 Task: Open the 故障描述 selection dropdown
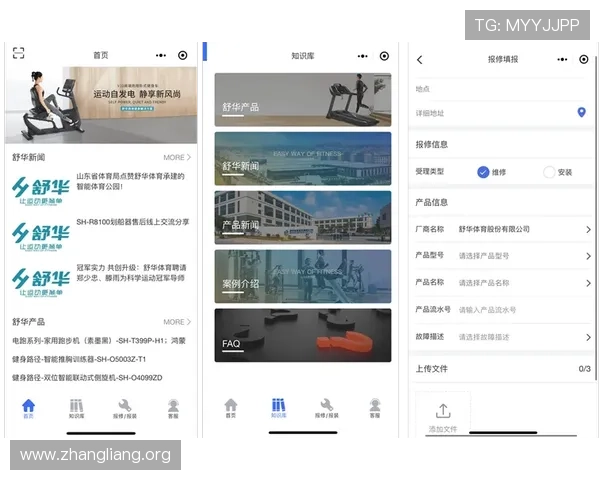tap(504, 337)
